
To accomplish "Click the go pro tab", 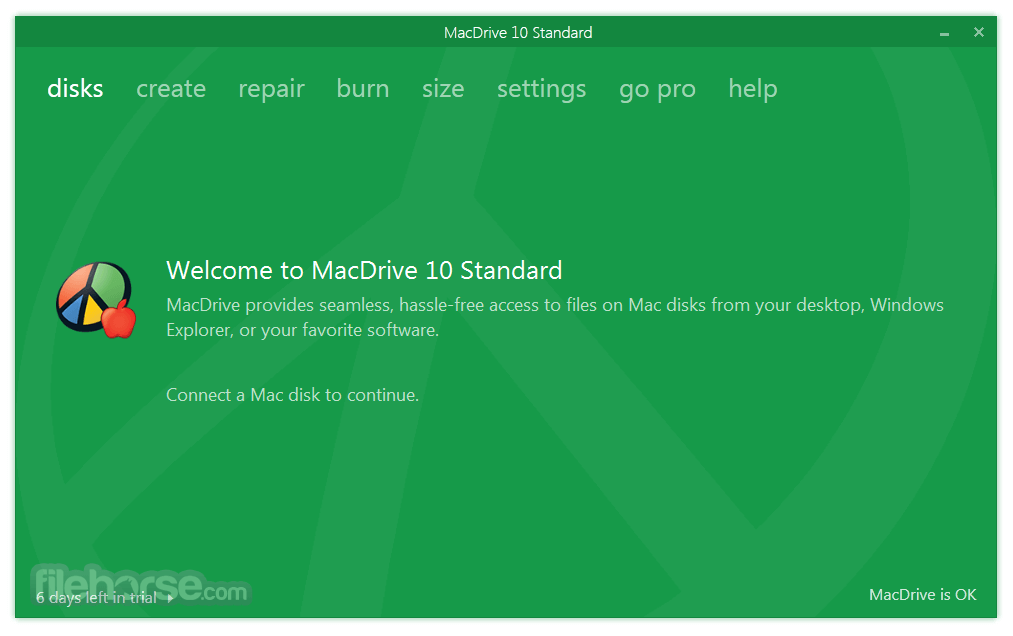I will [657, 90].
